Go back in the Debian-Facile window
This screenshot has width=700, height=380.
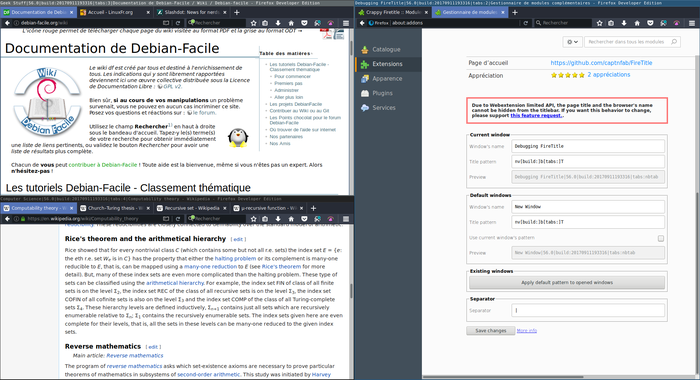pos(8,23)
